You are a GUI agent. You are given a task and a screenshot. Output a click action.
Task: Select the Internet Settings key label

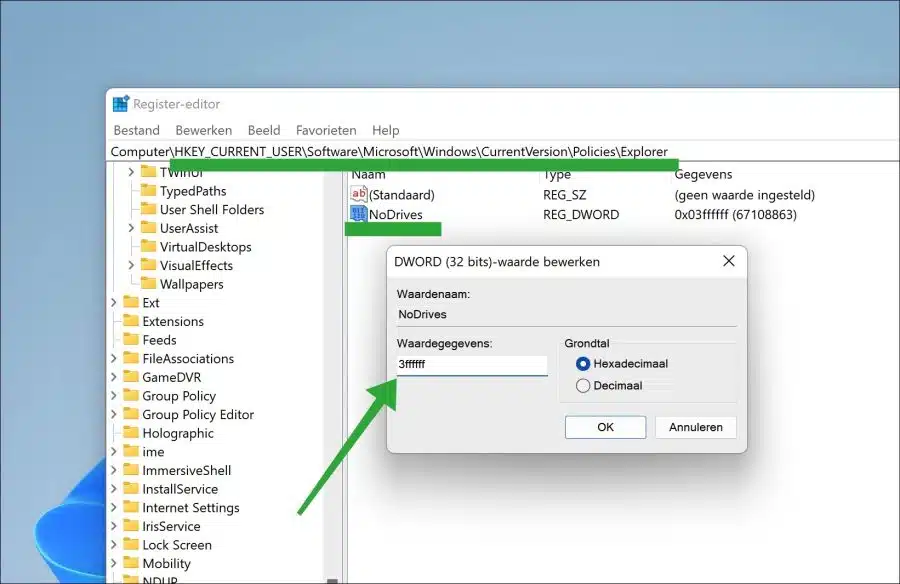pos(191,508)
